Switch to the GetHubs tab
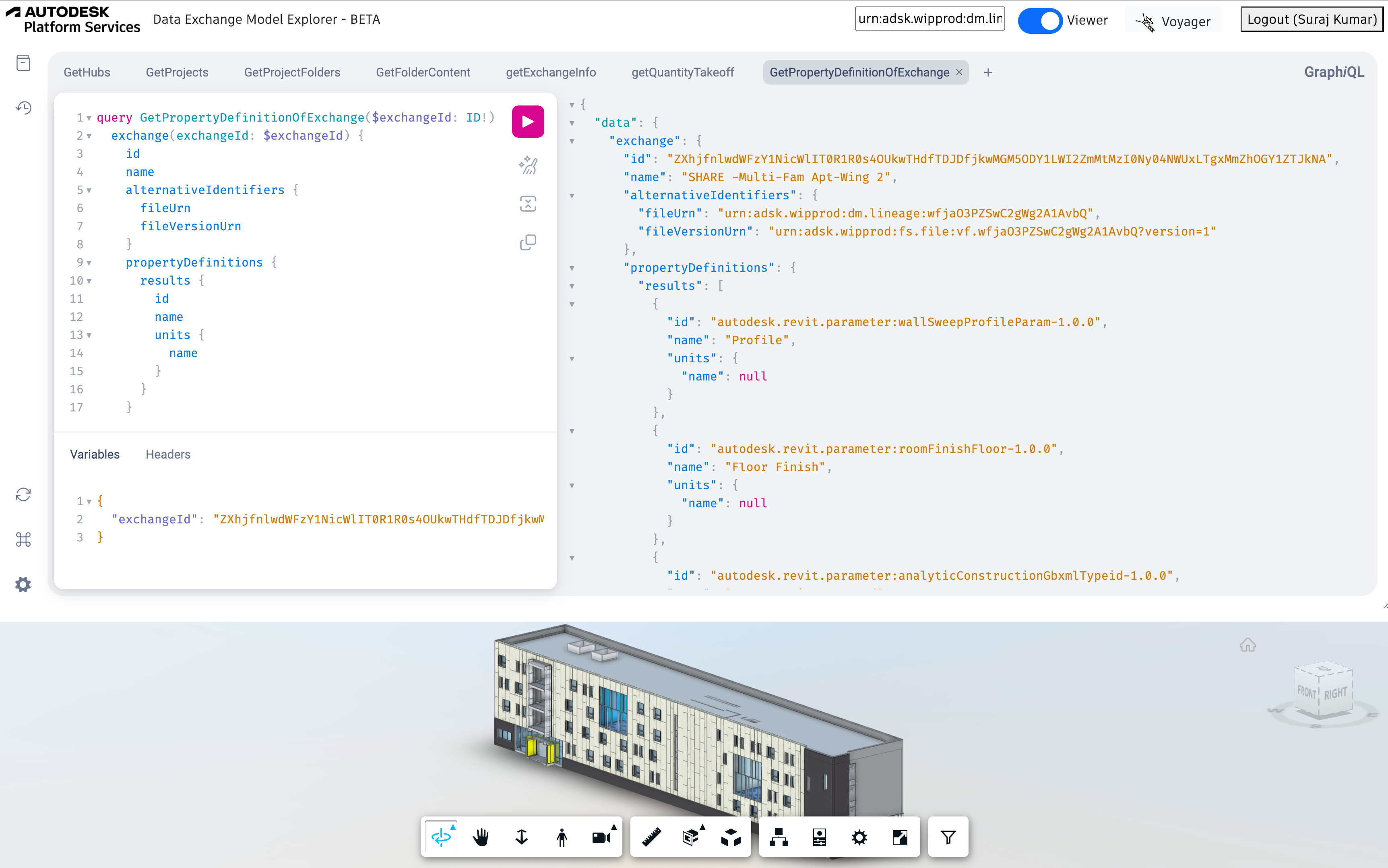Screen dimensions: 1388x868 [x=87, y=72]
